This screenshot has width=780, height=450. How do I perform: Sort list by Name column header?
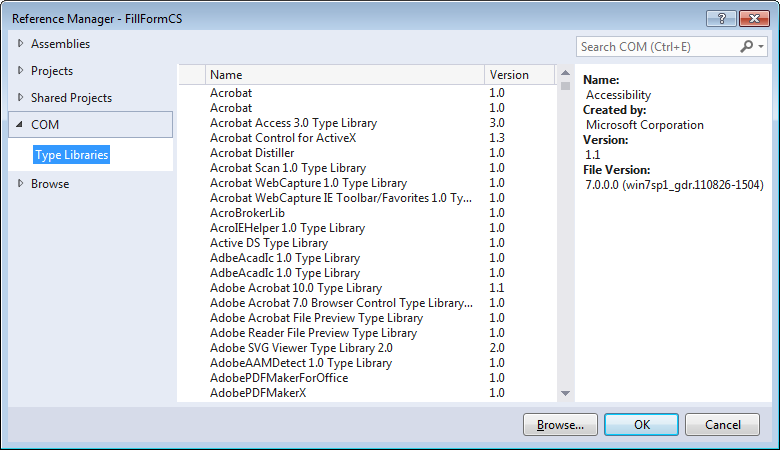(345, 75)
